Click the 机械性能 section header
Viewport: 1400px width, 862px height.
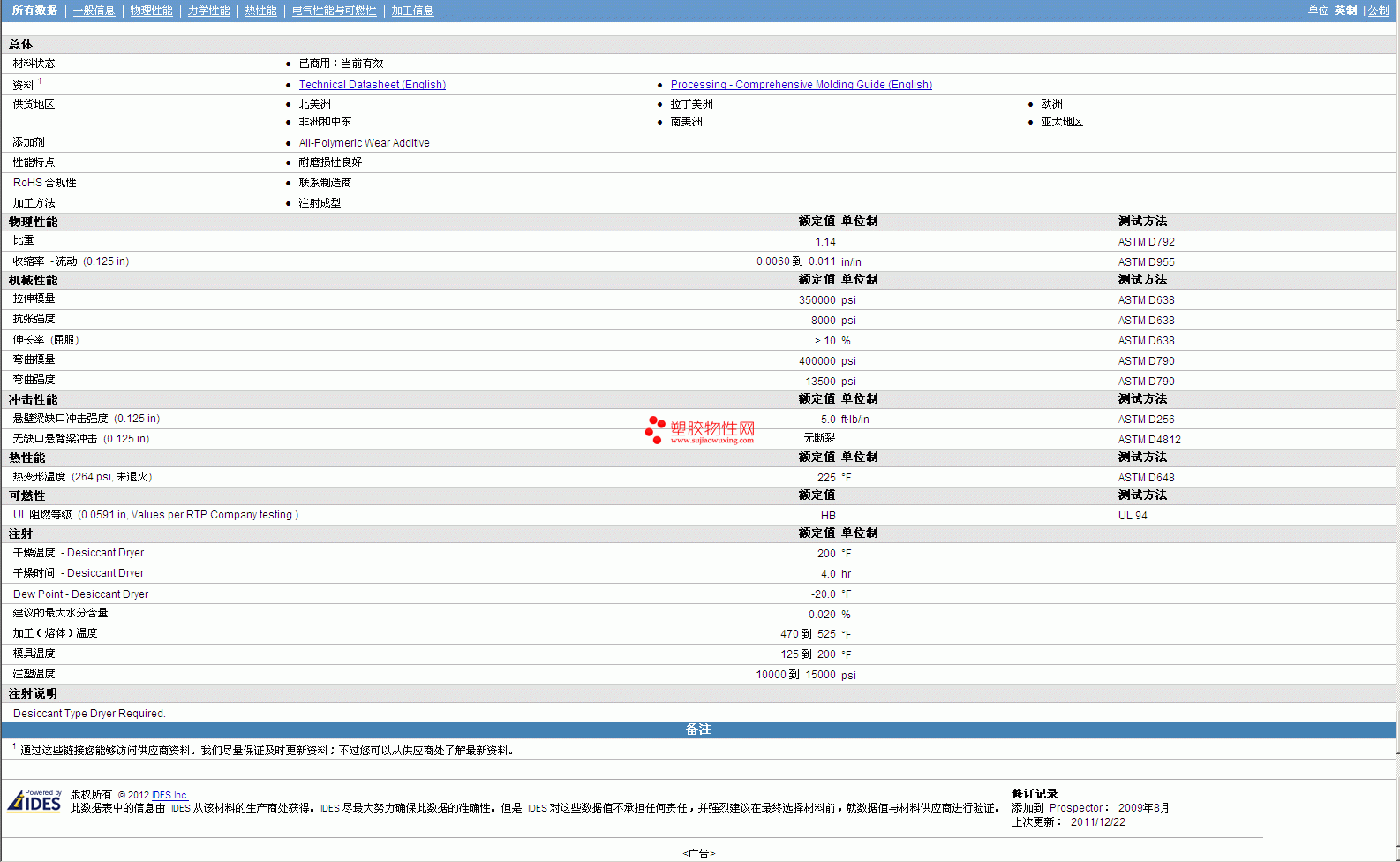click(x=33, y=281)
